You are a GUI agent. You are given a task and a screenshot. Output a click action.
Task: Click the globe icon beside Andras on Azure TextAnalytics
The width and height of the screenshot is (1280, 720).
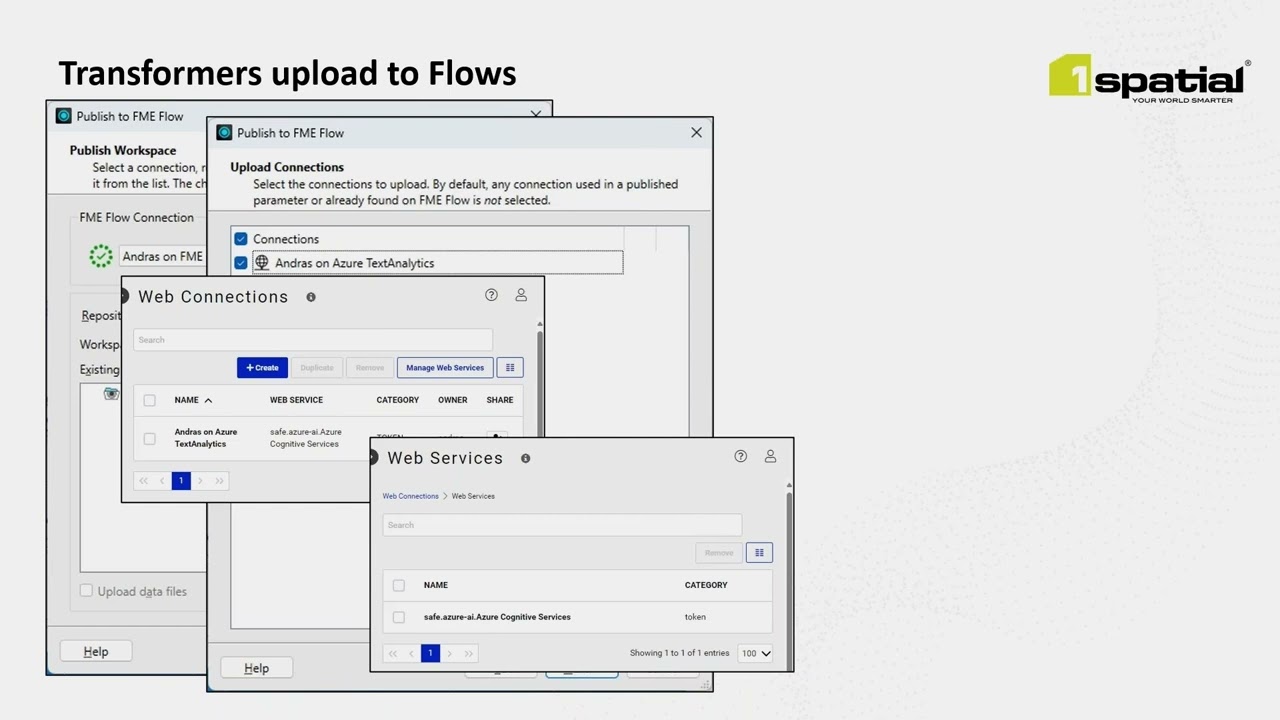point(262,263)
